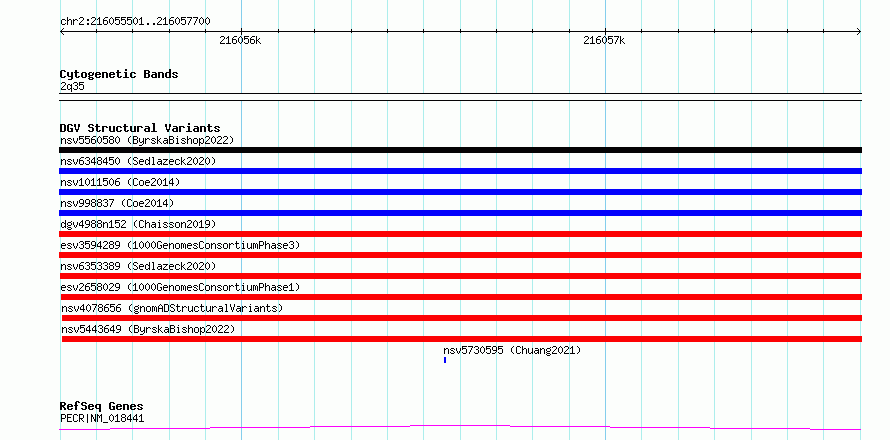Click the 216057k ruler label
This screenshot has height=440, width=890.
604,40
